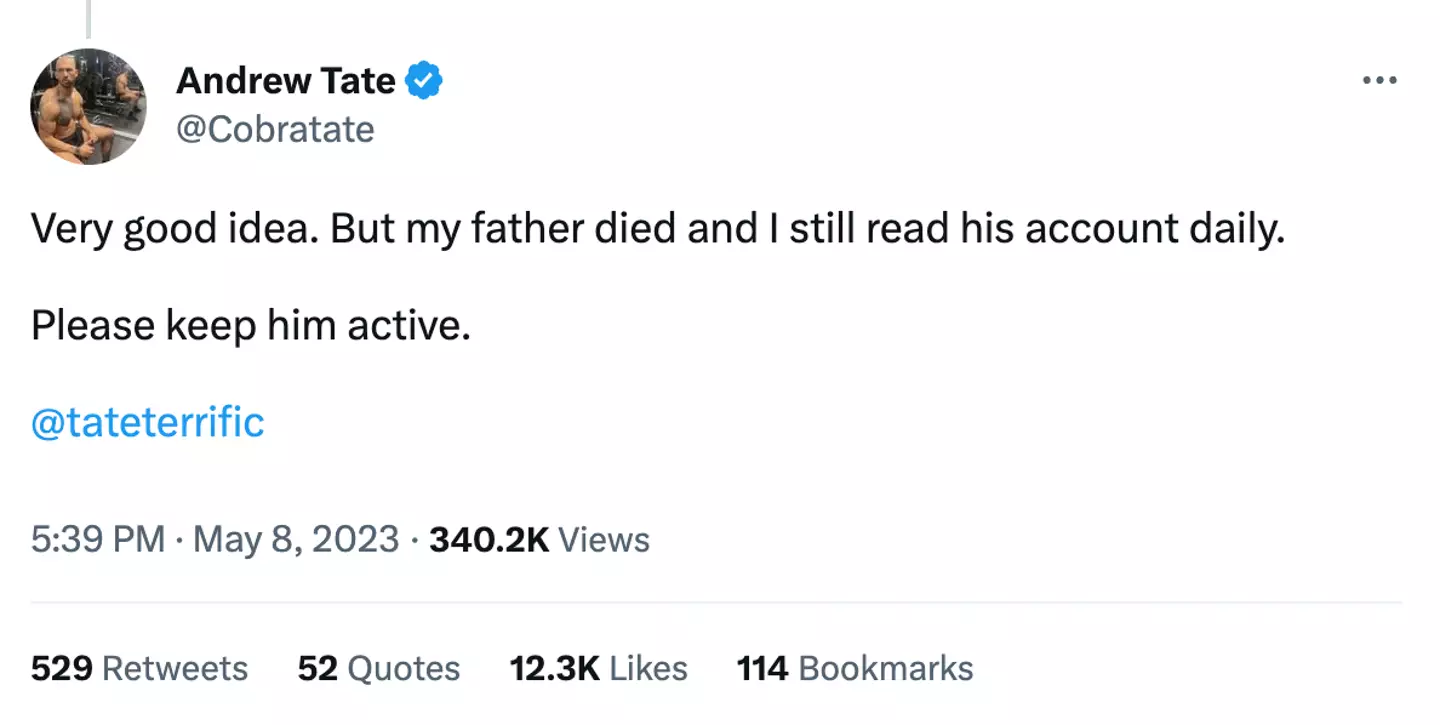Click the blue verified checkmark badge
Screen dimensions: 1440x725
pyautogui.click(x=425, y=80)
